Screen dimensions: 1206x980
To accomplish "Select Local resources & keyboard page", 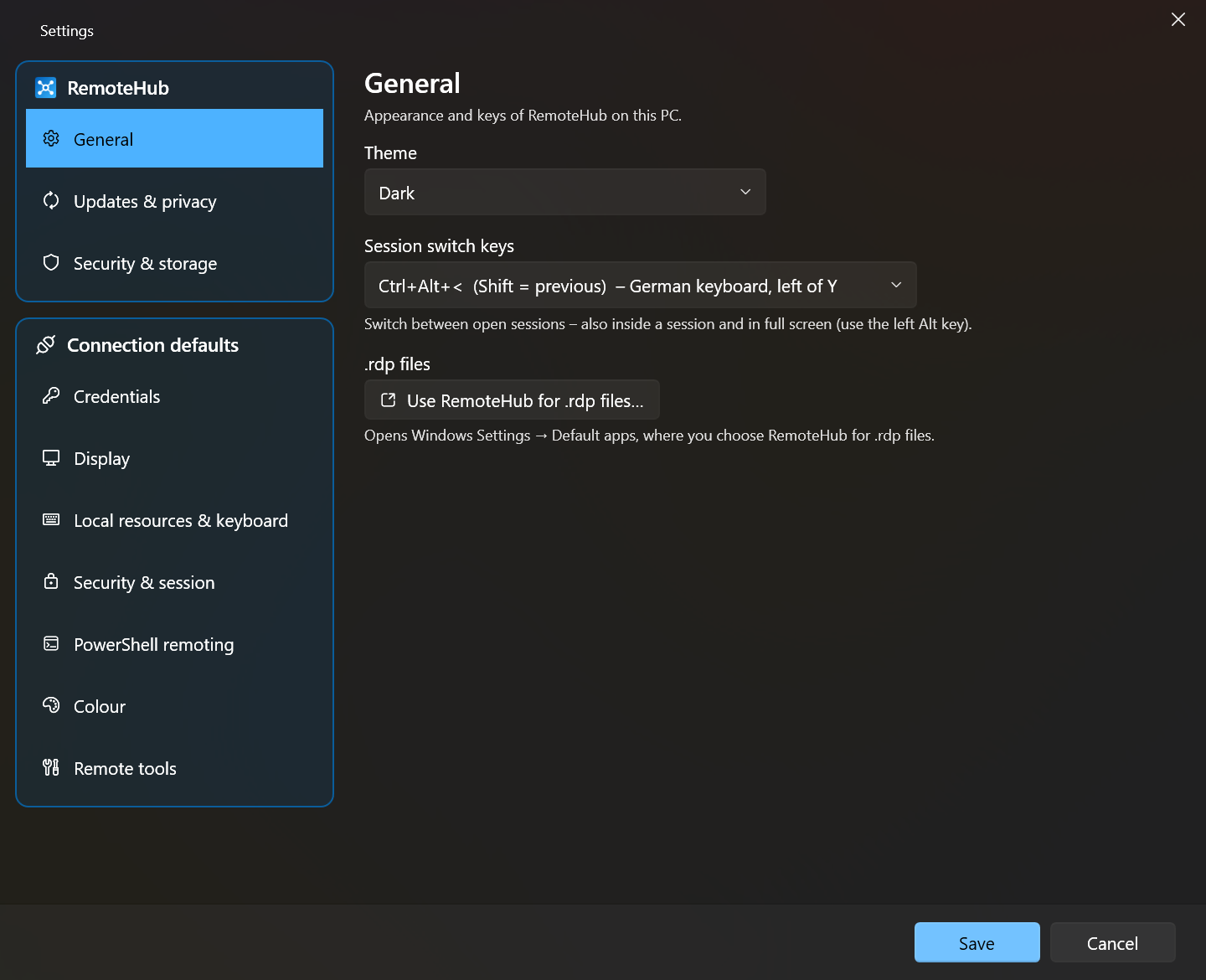I will (x=174, y=520).
